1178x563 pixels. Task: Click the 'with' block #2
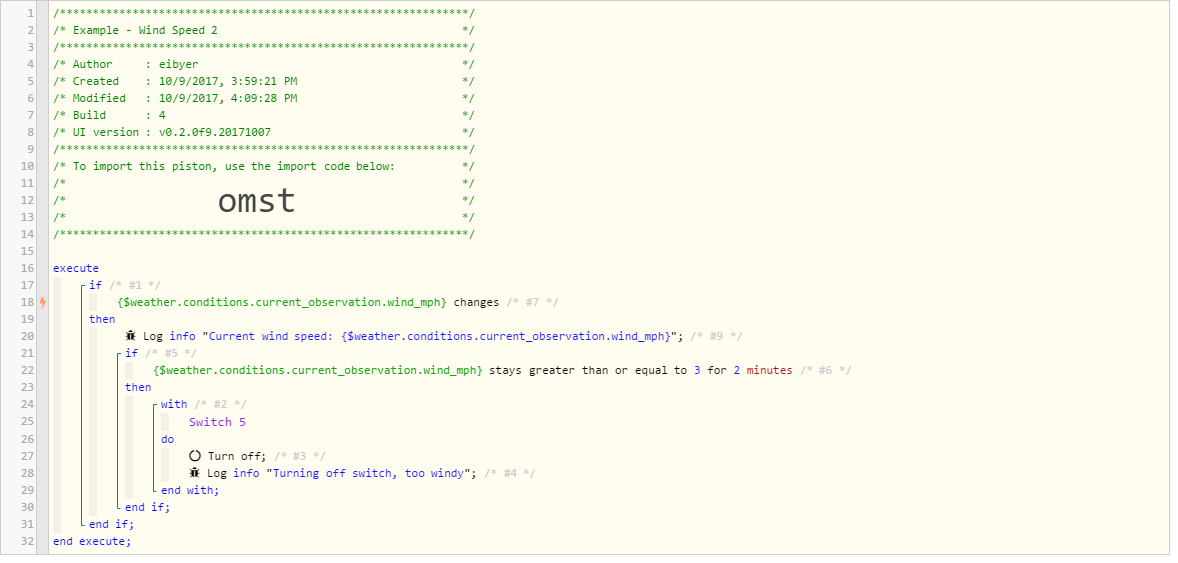174,404
